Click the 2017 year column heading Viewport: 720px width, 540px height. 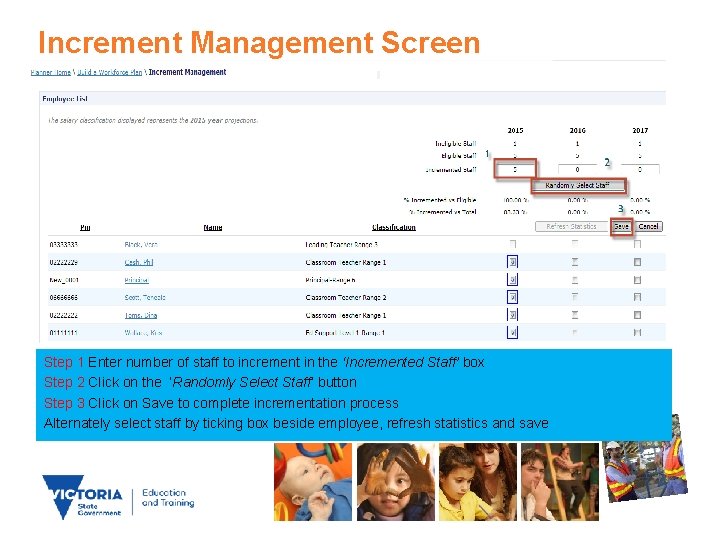tap(640, 130)
